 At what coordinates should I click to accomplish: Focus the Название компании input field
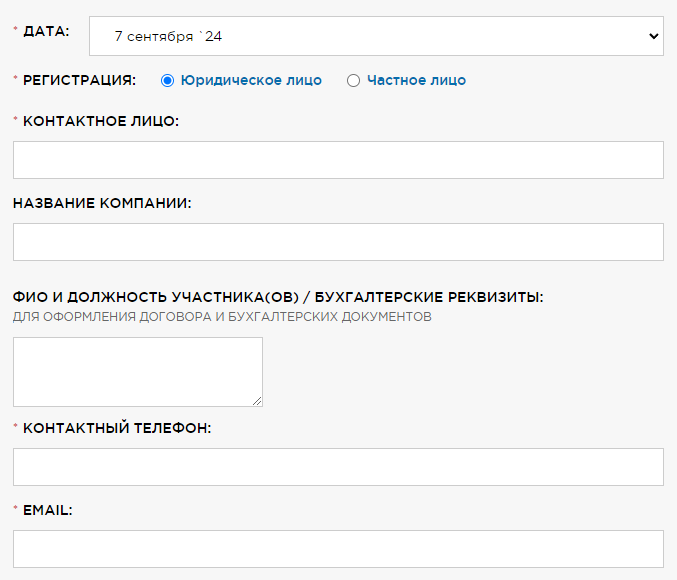coord(338,242)
